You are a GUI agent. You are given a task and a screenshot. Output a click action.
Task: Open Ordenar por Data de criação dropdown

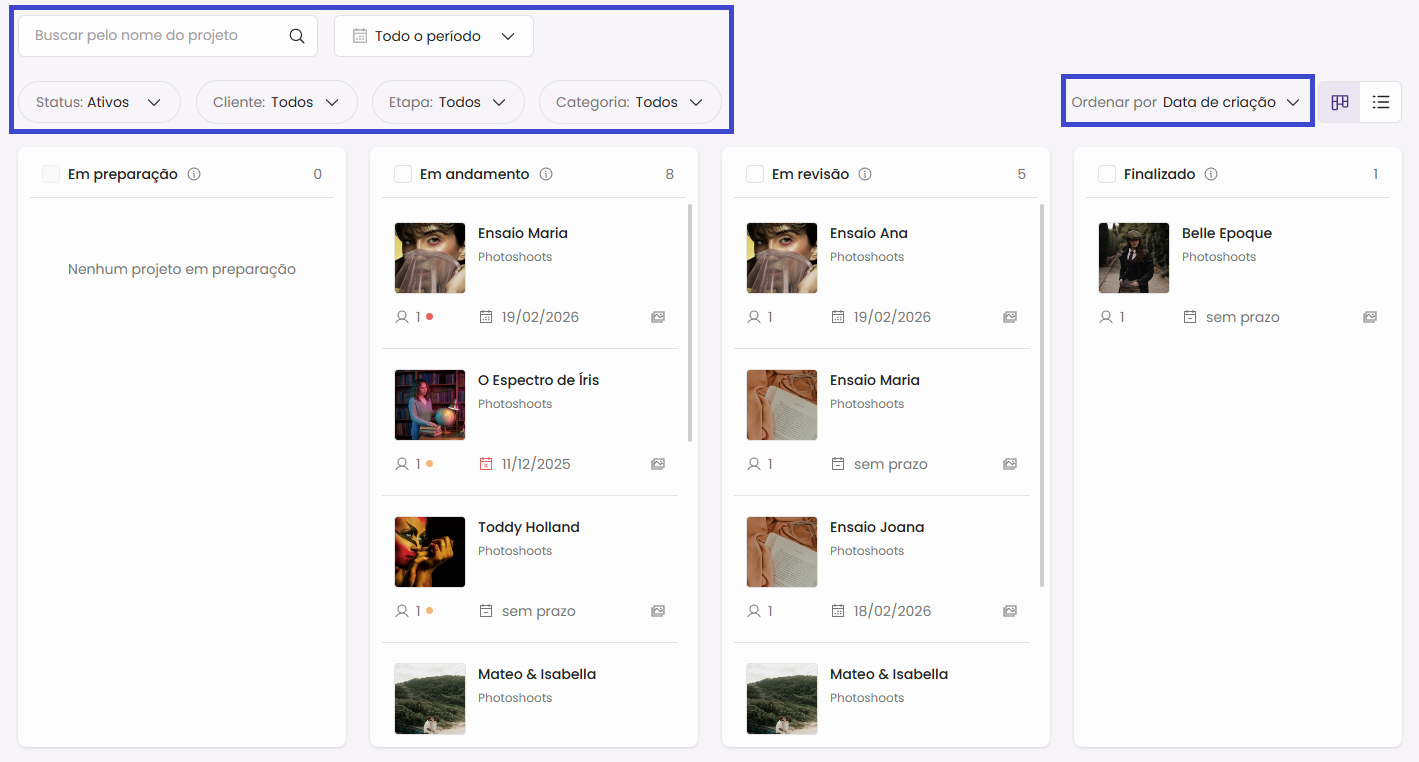click(1187, 102)
